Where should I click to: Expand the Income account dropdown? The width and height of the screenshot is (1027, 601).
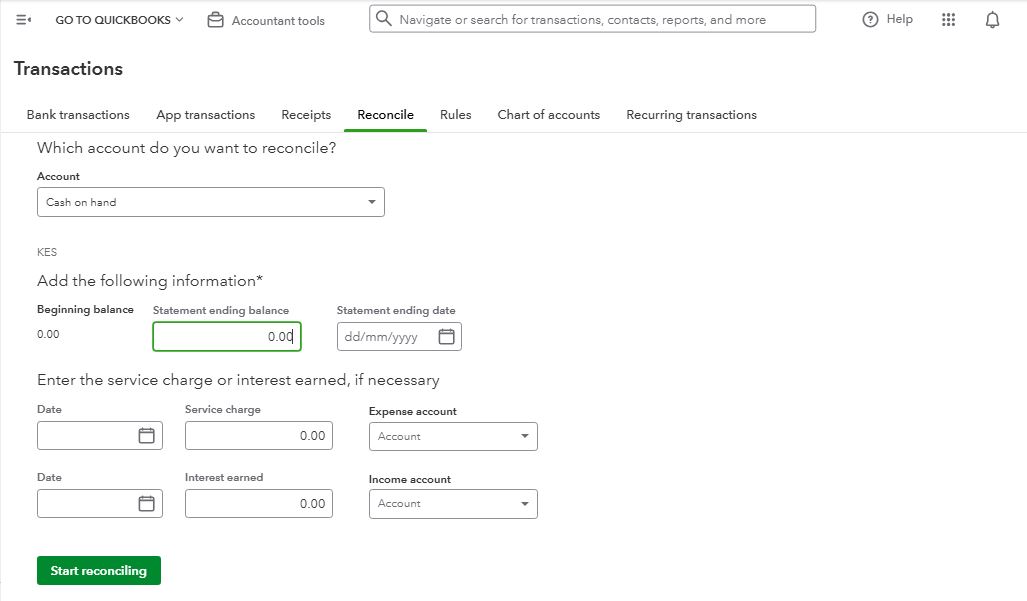pyautogui.click(x=453, y=504)
